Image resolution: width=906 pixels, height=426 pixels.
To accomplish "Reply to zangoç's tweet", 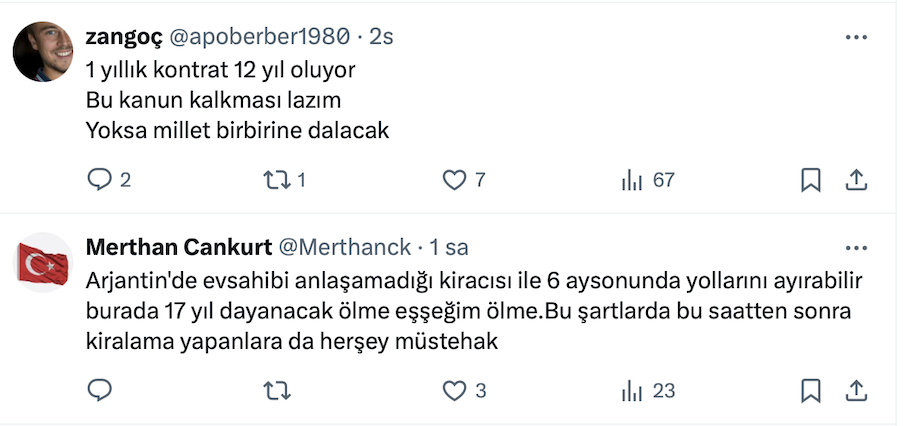I will (100, 180).
